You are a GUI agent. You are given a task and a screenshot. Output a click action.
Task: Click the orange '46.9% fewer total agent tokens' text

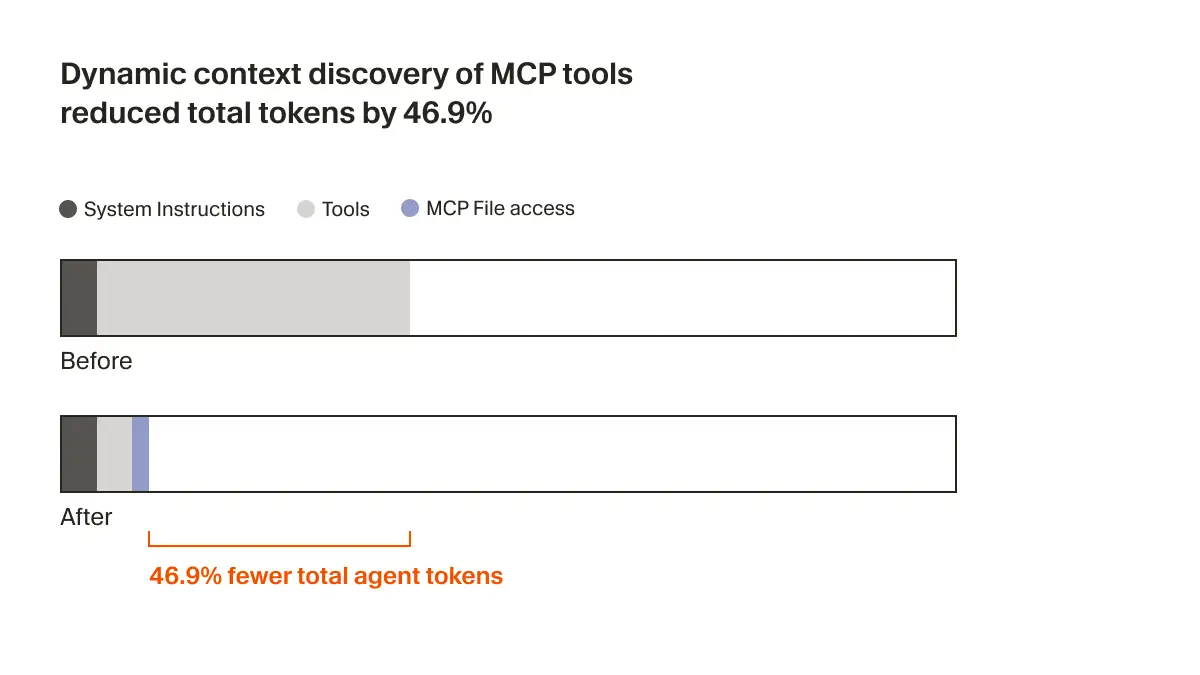point(326,576)
